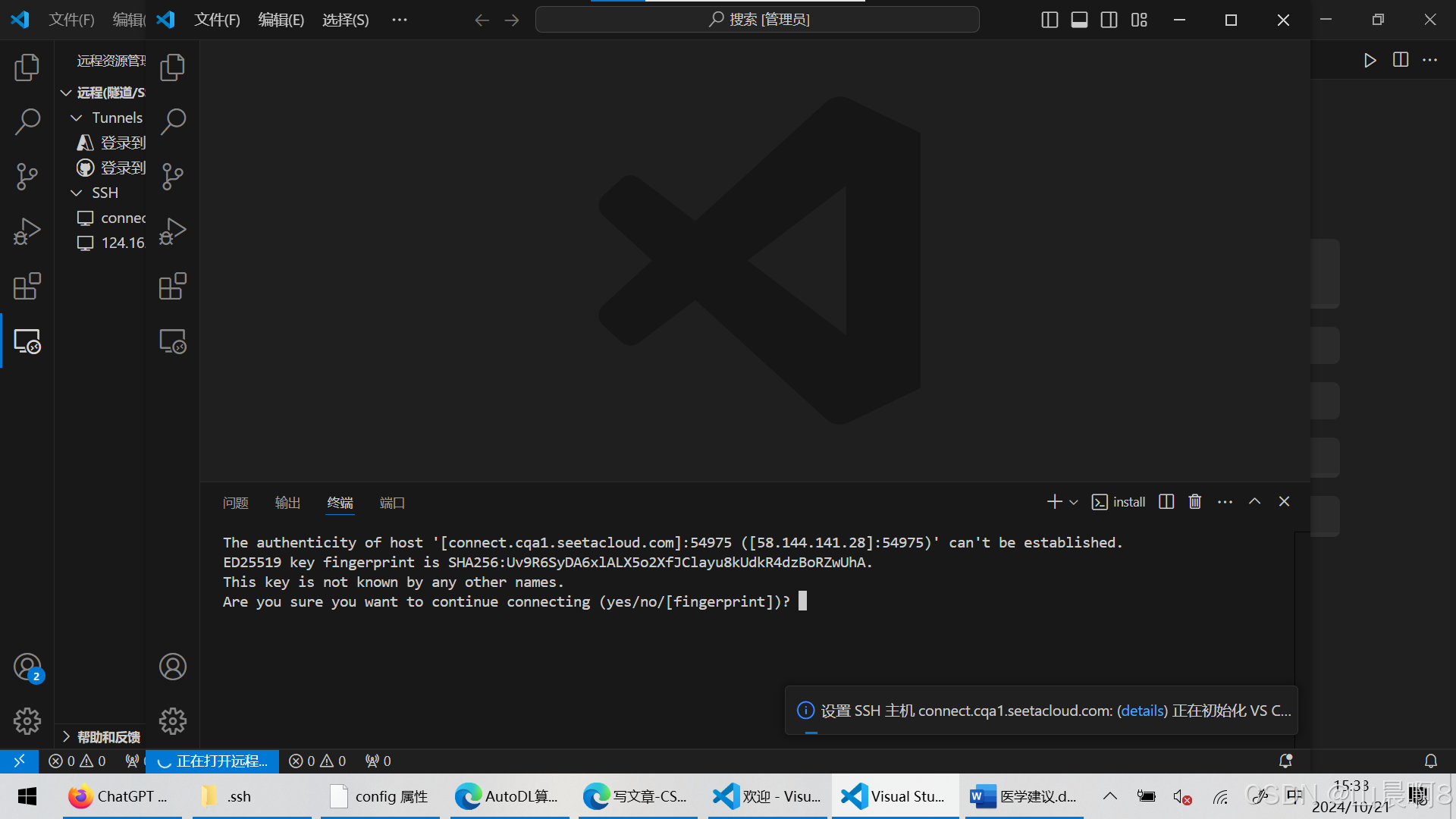Image resolution: width=1456 pixels, height=819 pixels.
Task: Open Source Control in the front window
Action: click(x=173, y=176)
